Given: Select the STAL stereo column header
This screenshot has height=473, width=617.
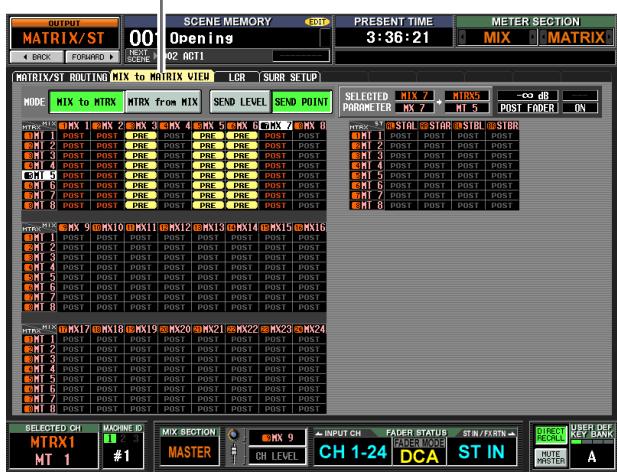Looking at the screenshot, I should click(401, 126).
